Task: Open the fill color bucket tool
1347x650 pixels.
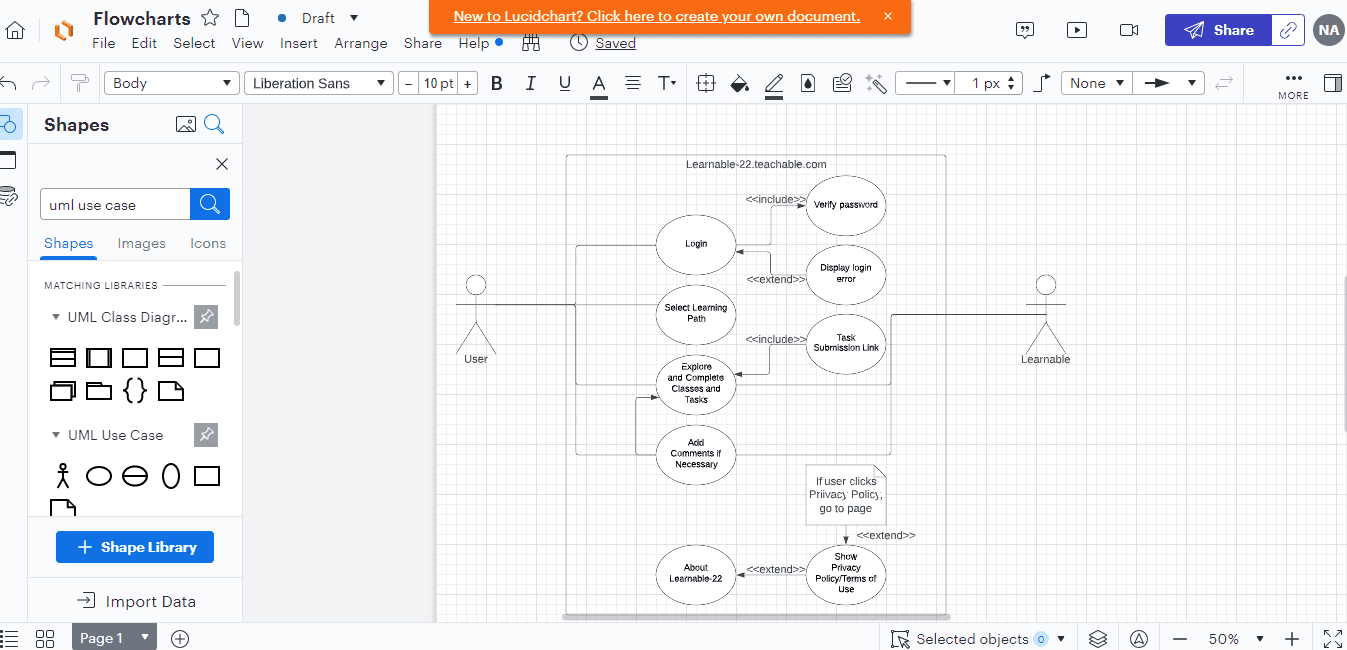Action: point(740,84)
